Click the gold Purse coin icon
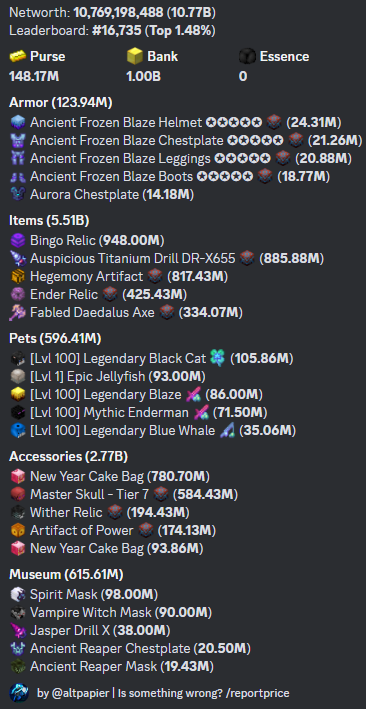366x709 pixels. 18,57
